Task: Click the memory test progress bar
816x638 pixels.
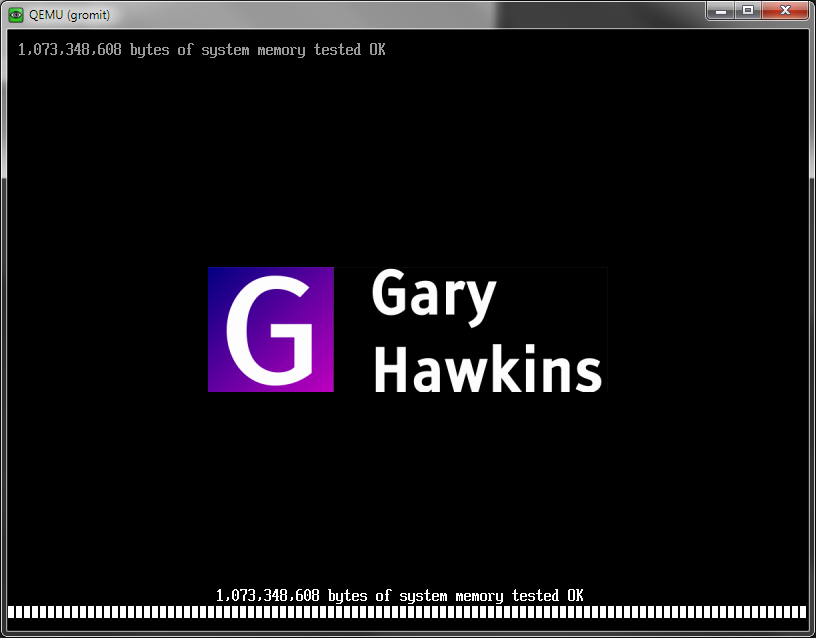Action: click(x=407, y=612)
